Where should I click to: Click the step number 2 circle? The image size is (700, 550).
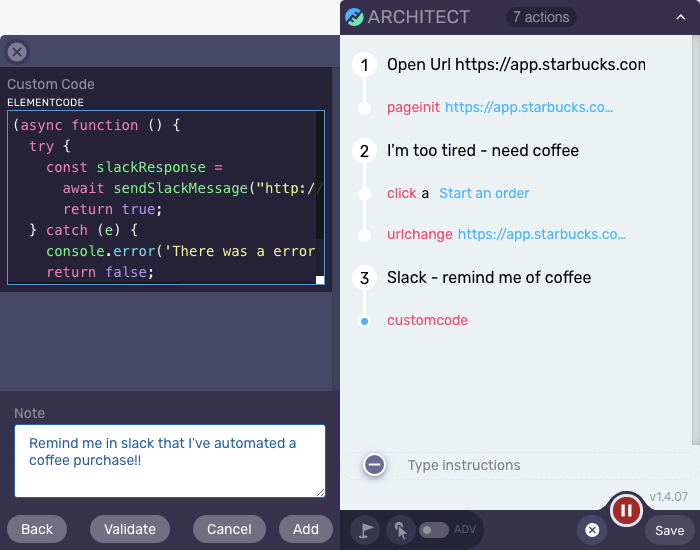pos(364,151)
